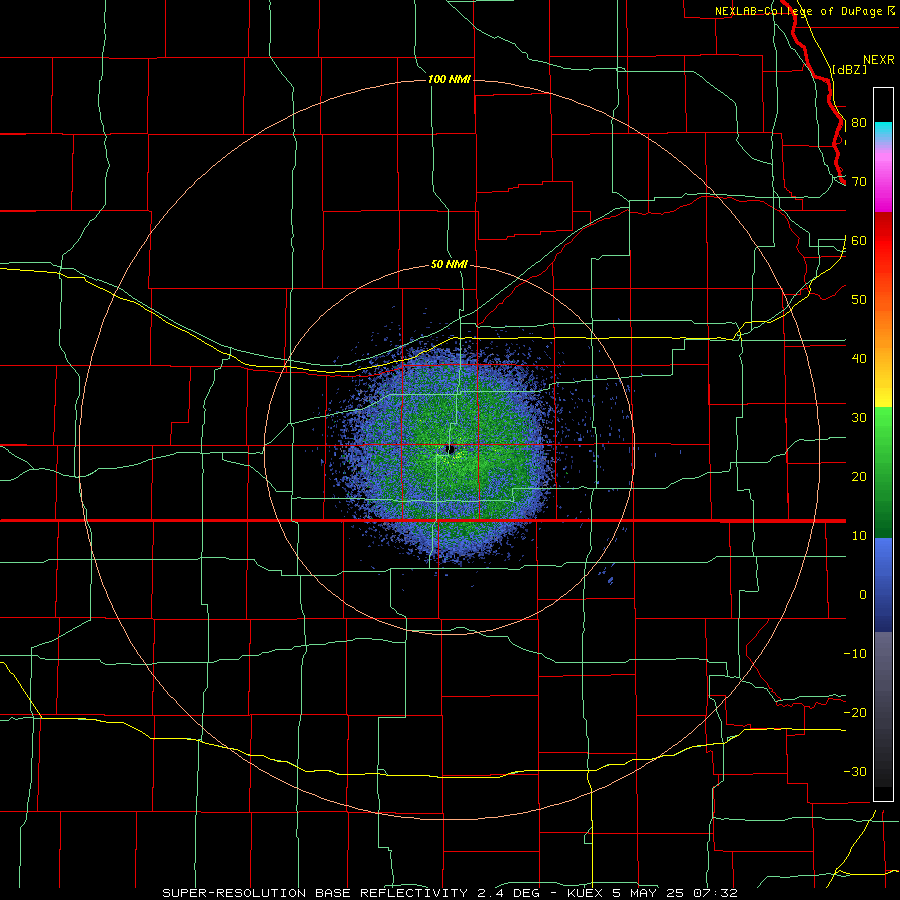Click the 100 NMI range ring label
Screen dimensions: 900x900
click(449, 79)
